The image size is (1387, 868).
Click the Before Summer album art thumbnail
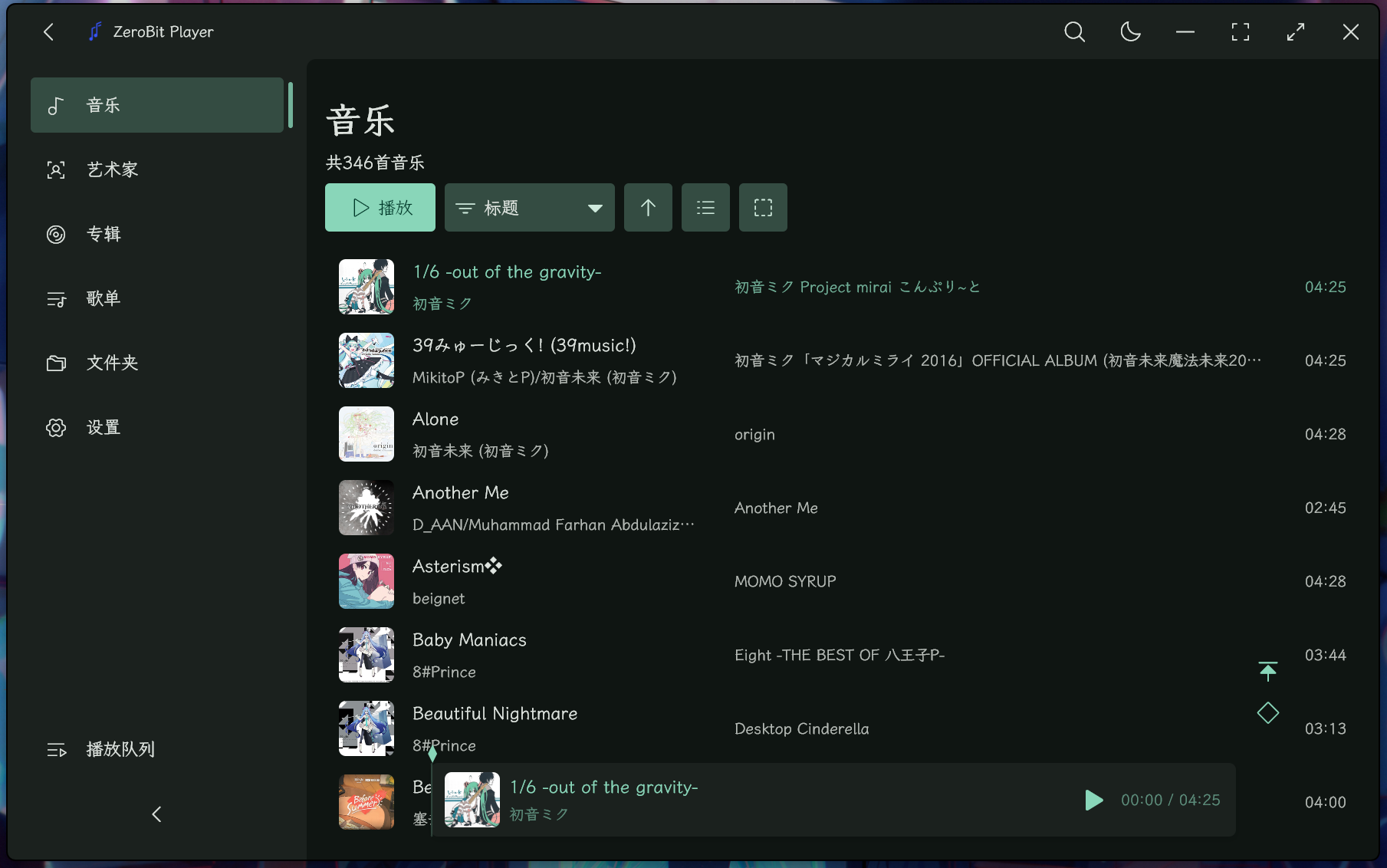(x=366, y=802)
